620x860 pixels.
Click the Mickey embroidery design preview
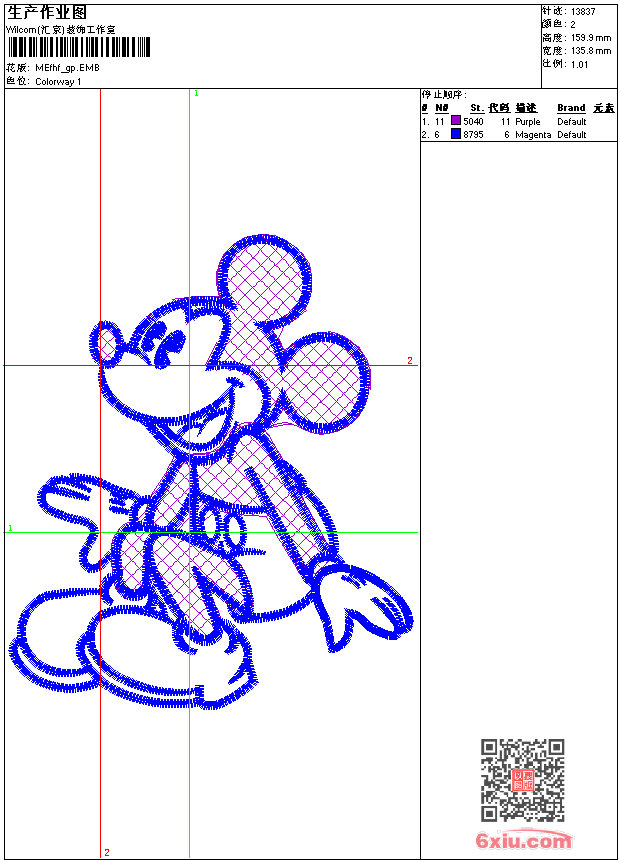coord(211,474)
